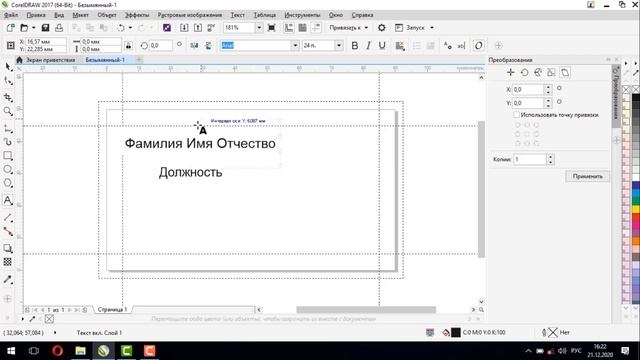Click the no-outline color indicator
Screen dimensions: 640x360
point(553,333)
